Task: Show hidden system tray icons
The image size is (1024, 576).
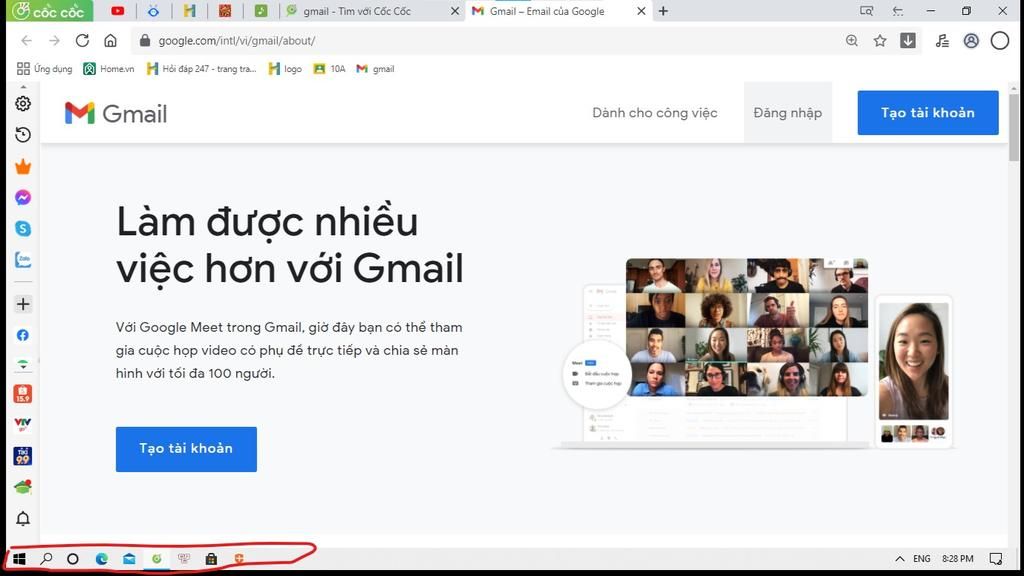Action: (x=899, y=559)
